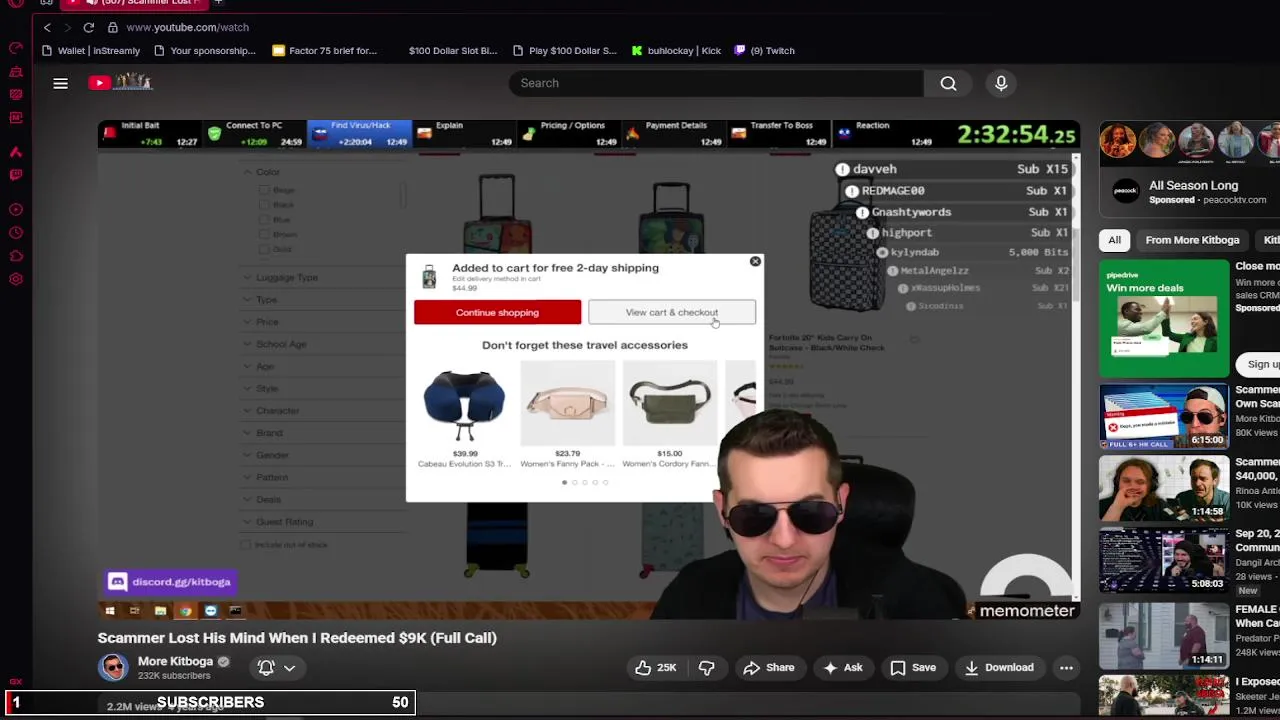Open the Twitch icon in browser sidebar
Image resolution: width=1280 pixels, height=720 pixels.
click(16, 174)
